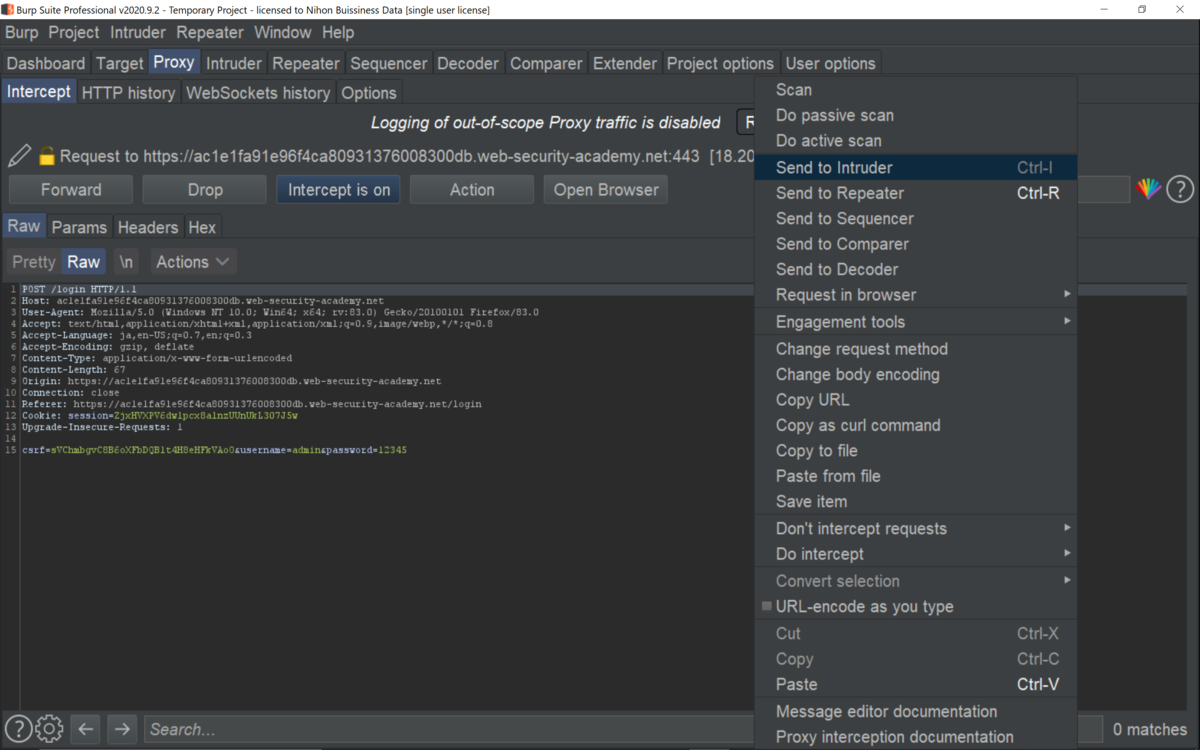Viewport: 1200px width, 750px height.
Task: Click the Forward button
Action: click(x=71, y=190)
